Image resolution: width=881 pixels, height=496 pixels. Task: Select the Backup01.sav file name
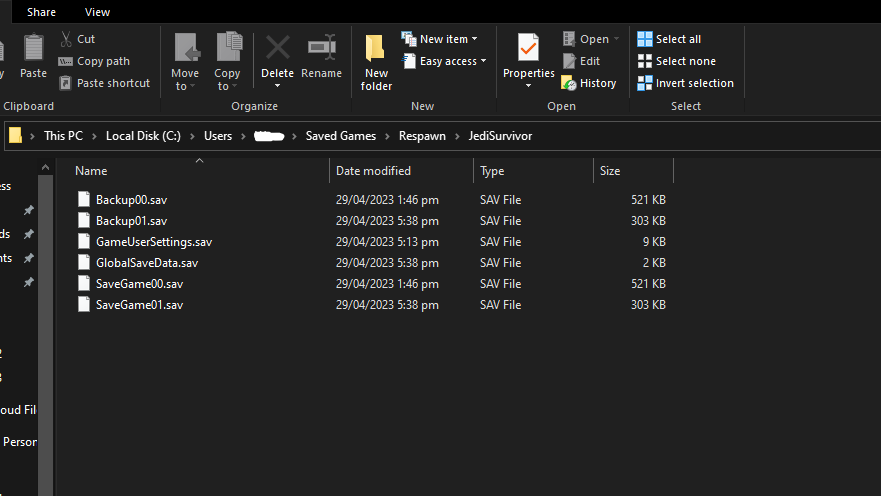click(x=131, y=221)
